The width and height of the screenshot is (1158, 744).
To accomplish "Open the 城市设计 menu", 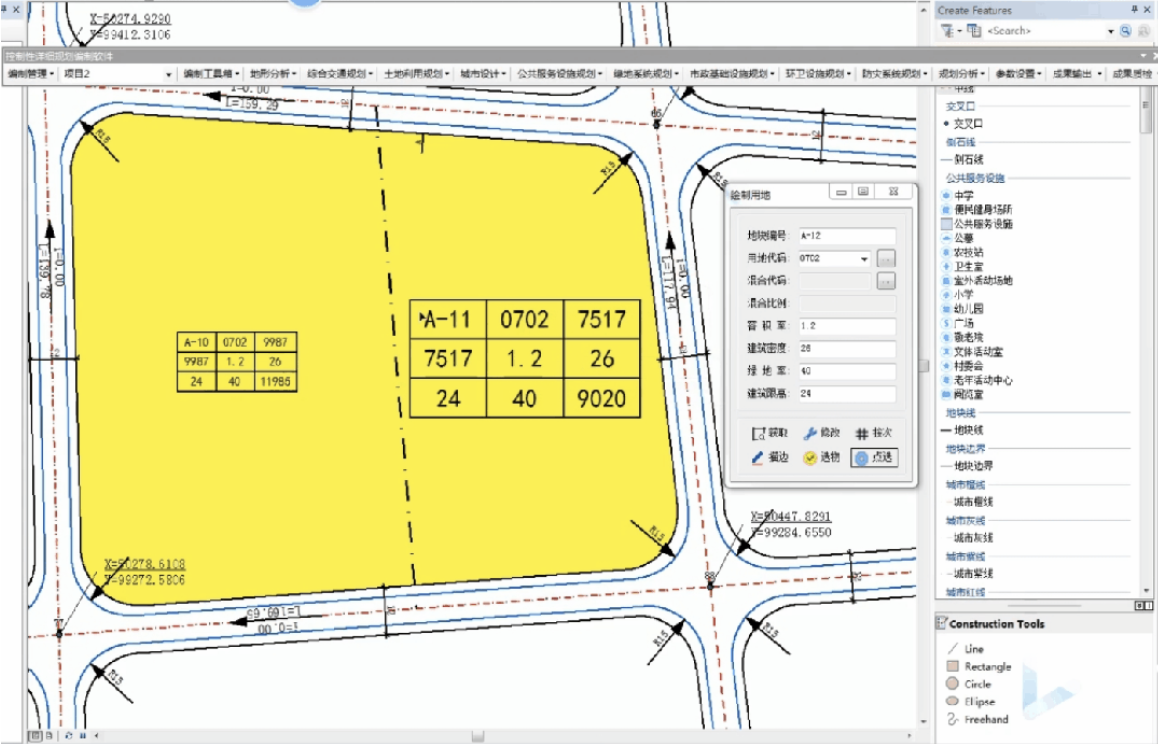I will [x=483, y=74].
